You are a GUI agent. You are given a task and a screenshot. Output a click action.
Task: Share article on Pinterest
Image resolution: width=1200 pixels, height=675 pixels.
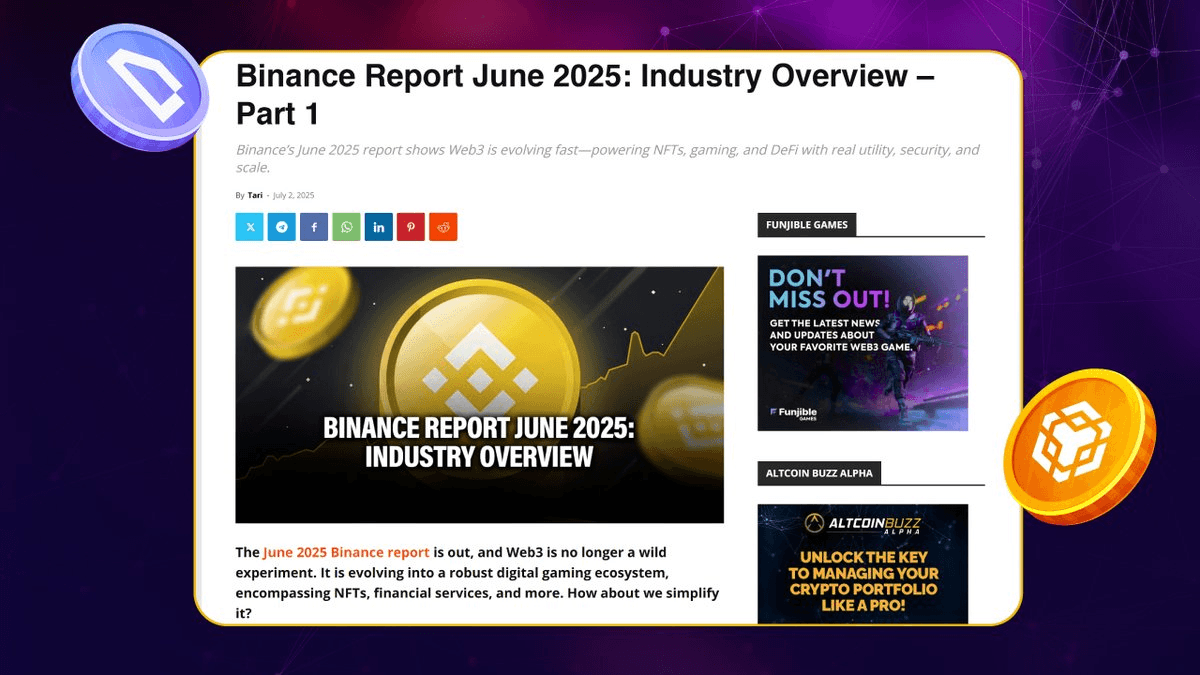pyautogui.click(x=411, y=227)
